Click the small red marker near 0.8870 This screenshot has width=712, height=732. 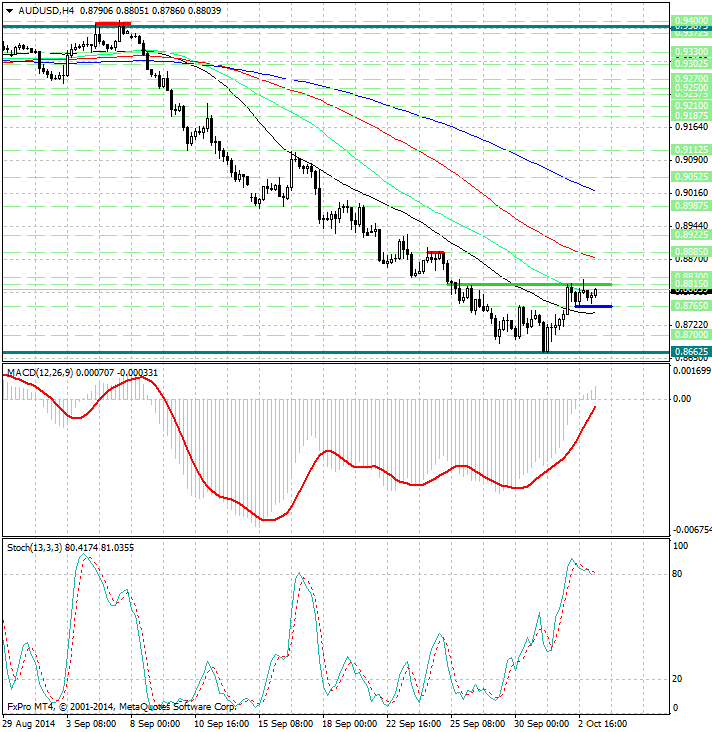[435, 251]
